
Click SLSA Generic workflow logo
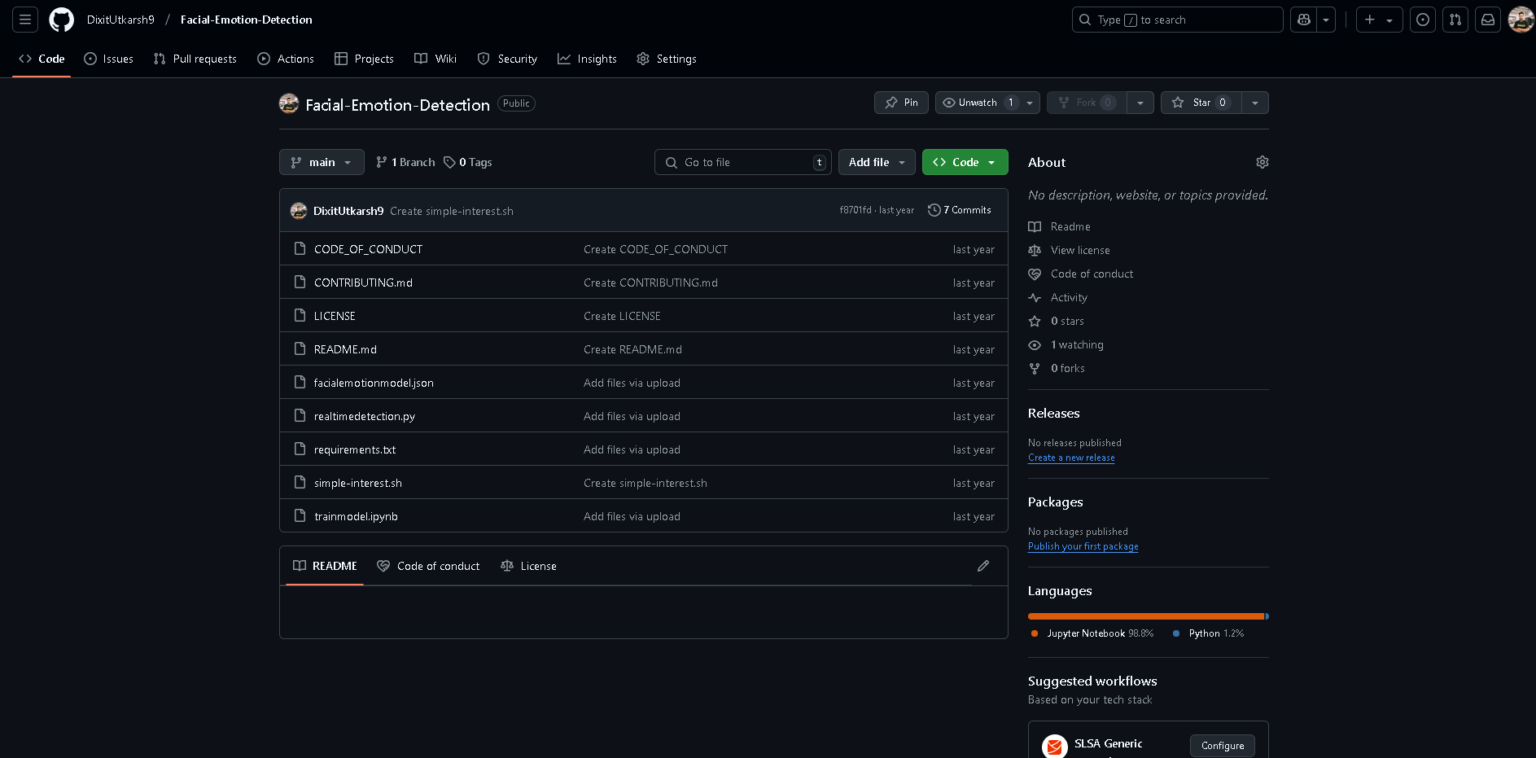(x=1054, y=746)
